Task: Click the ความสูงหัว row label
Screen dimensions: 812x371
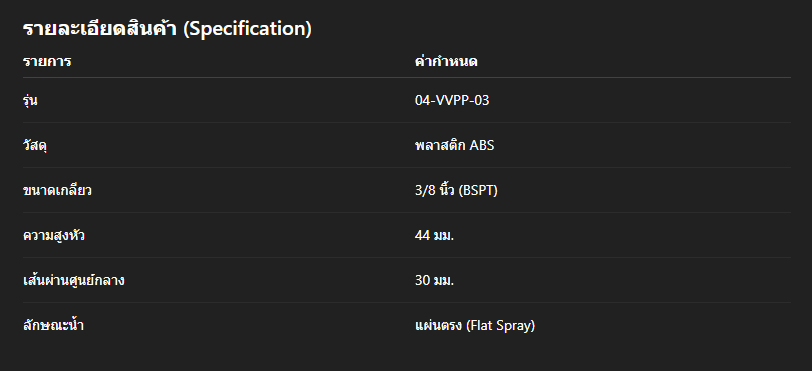Action: (54, 236)
